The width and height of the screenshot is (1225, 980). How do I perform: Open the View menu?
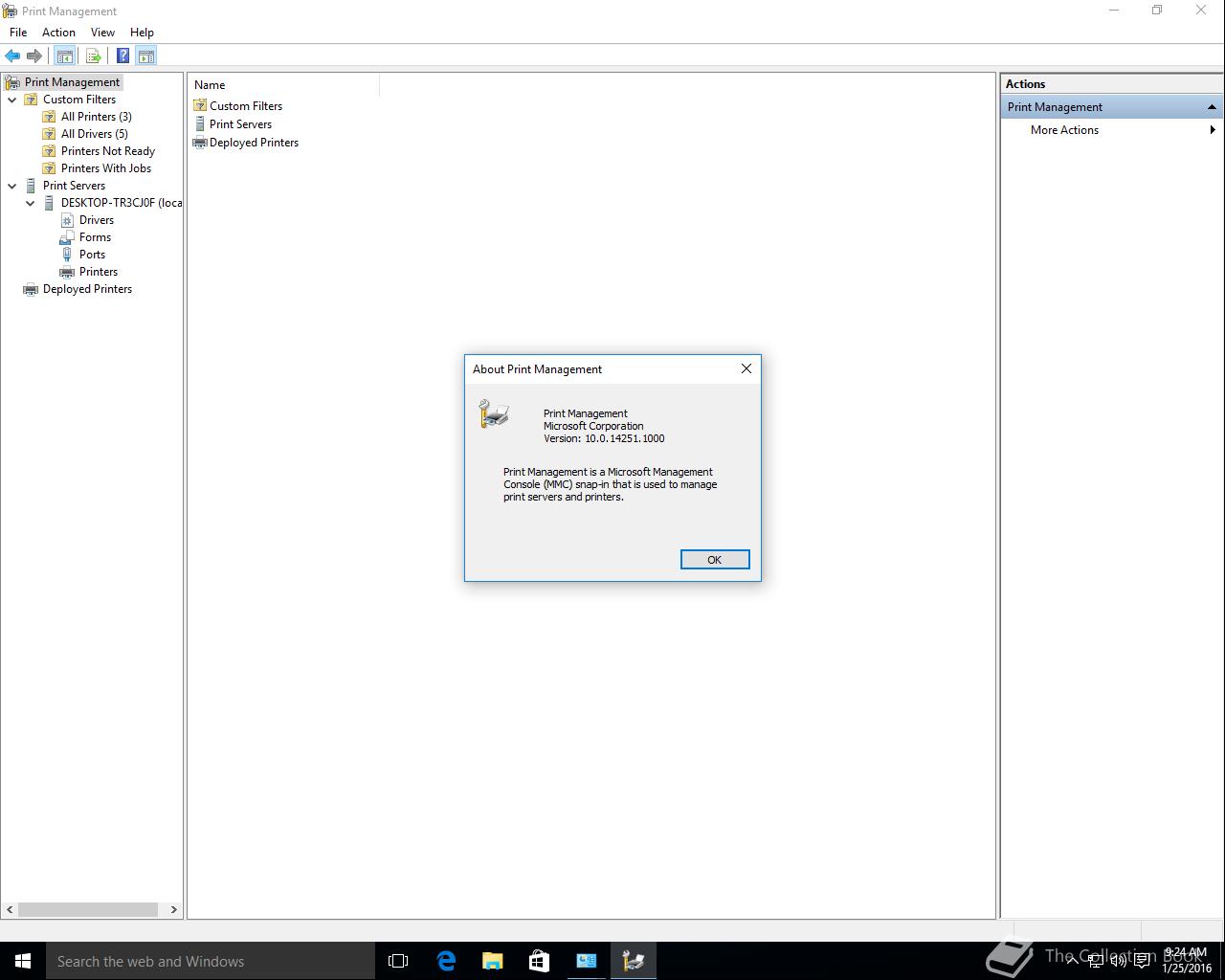point(102,33)
